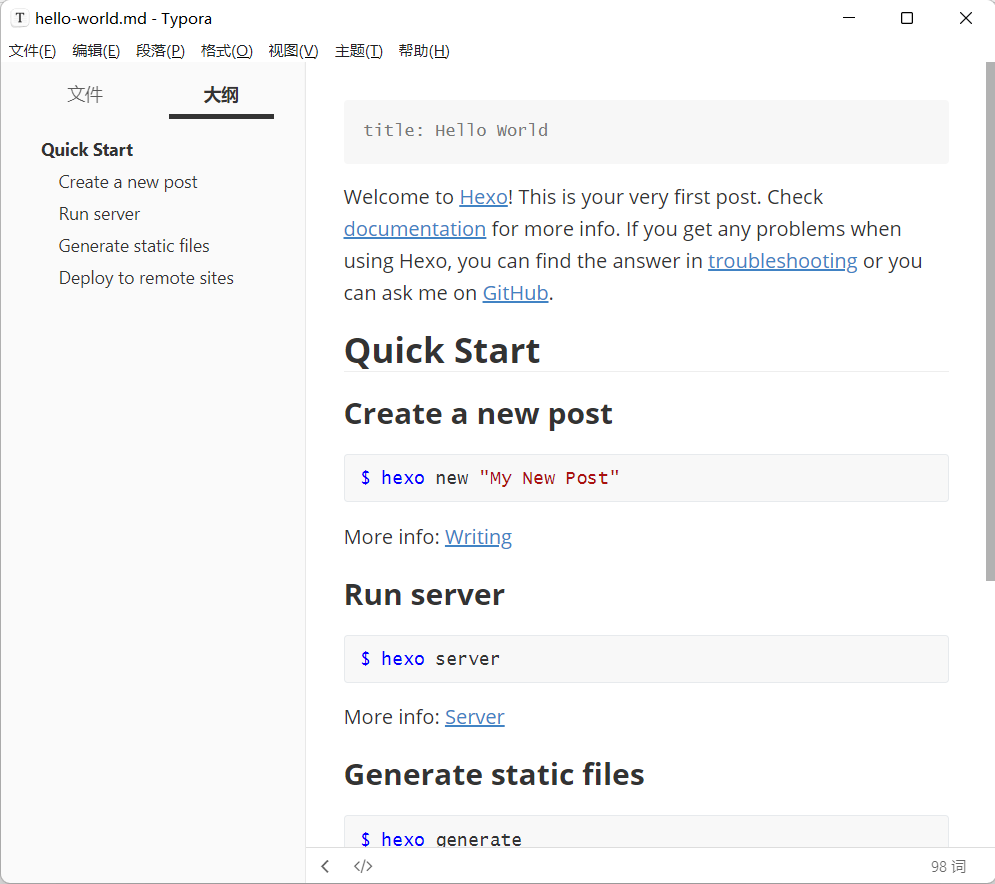Collapse sidebar with the left arrow icon
The height and width of the screenshot is (884, 995).
point(325,866)
